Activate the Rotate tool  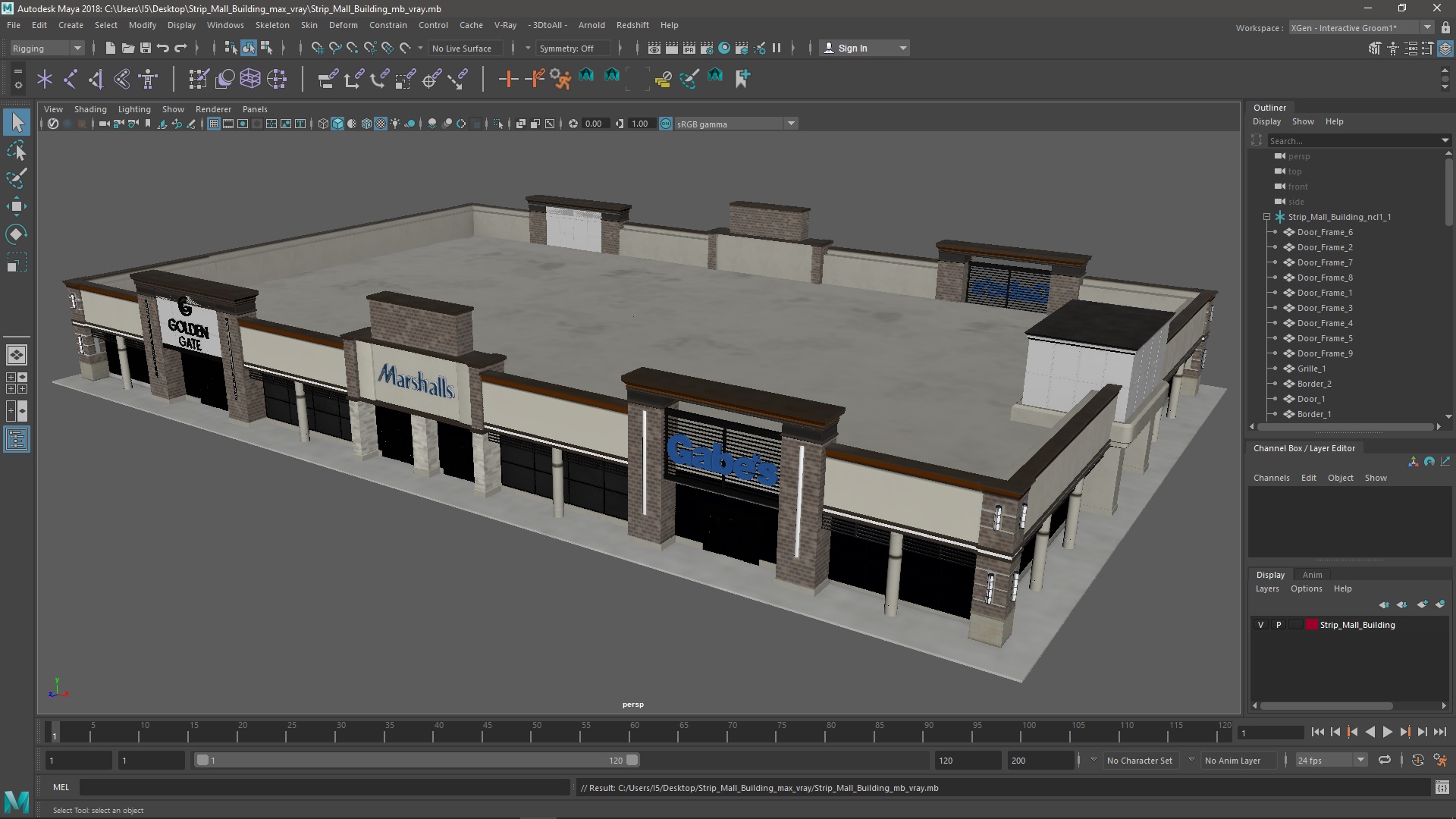click(17, 234)
